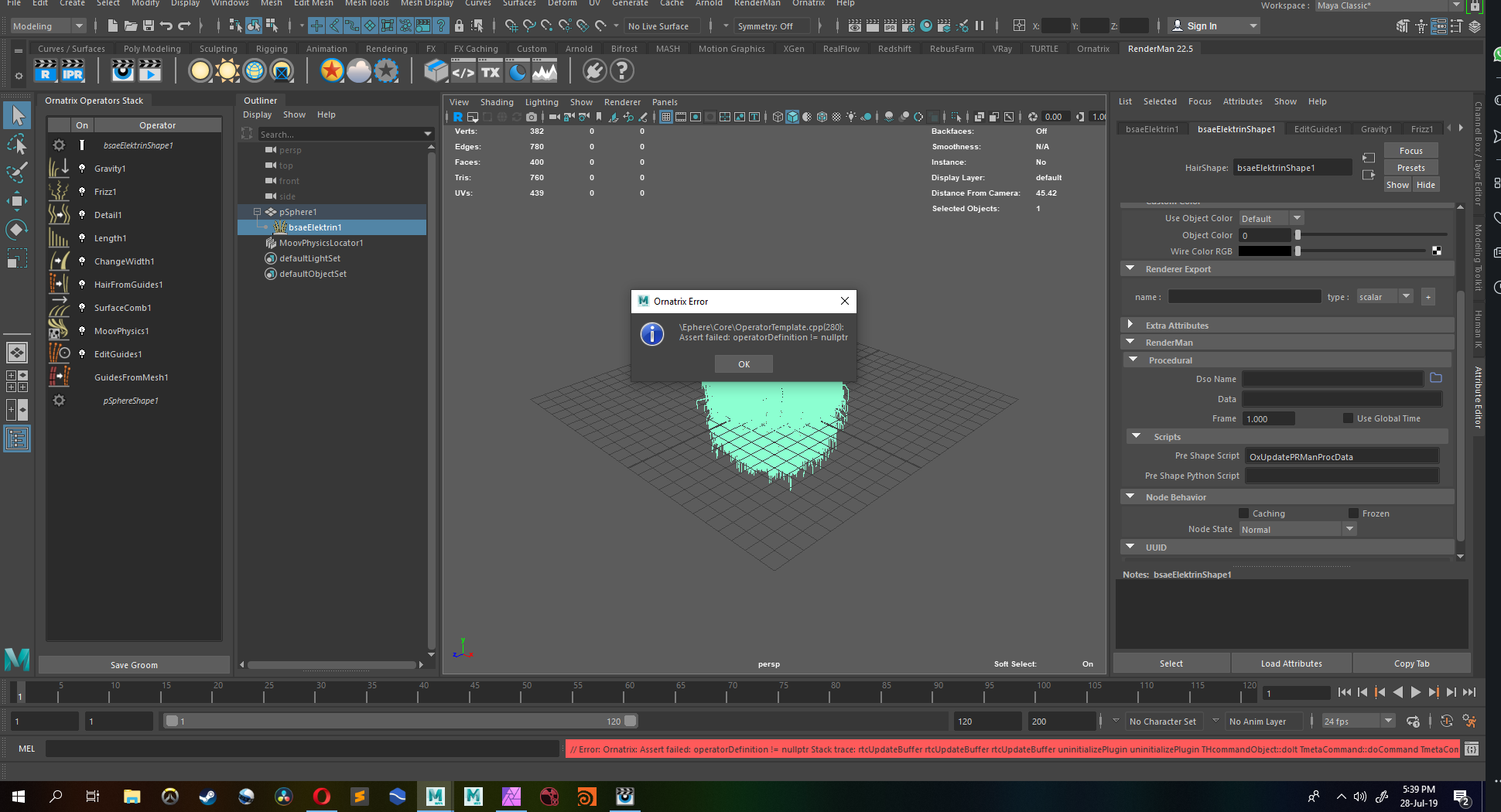Click the Play Forwards button in the timeline
The image size is (1501, 812).
(1415, 693)
